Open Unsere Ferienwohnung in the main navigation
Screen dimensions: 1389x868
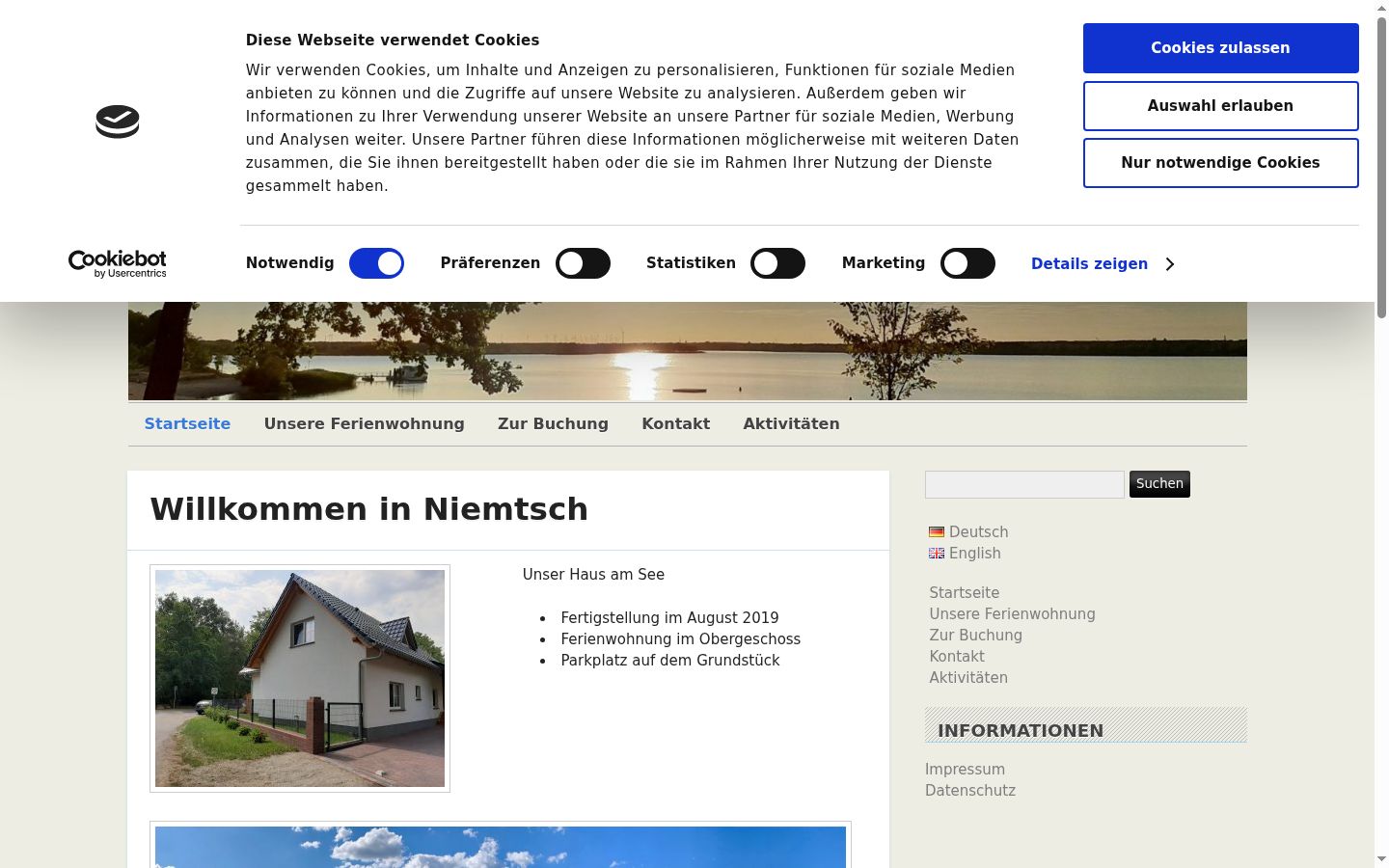click(364, 423)
